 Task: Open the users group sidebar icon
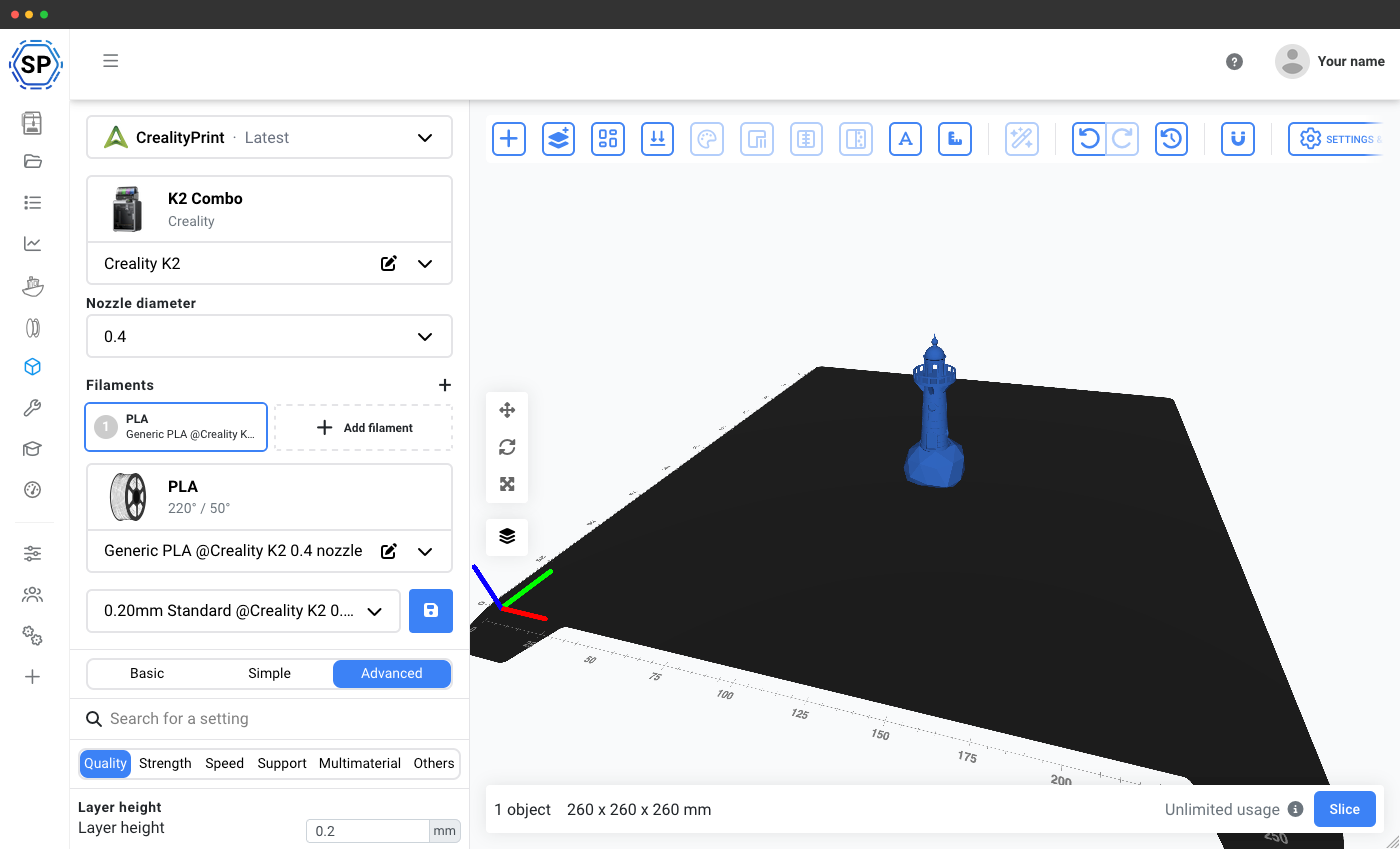pos(33,595)
